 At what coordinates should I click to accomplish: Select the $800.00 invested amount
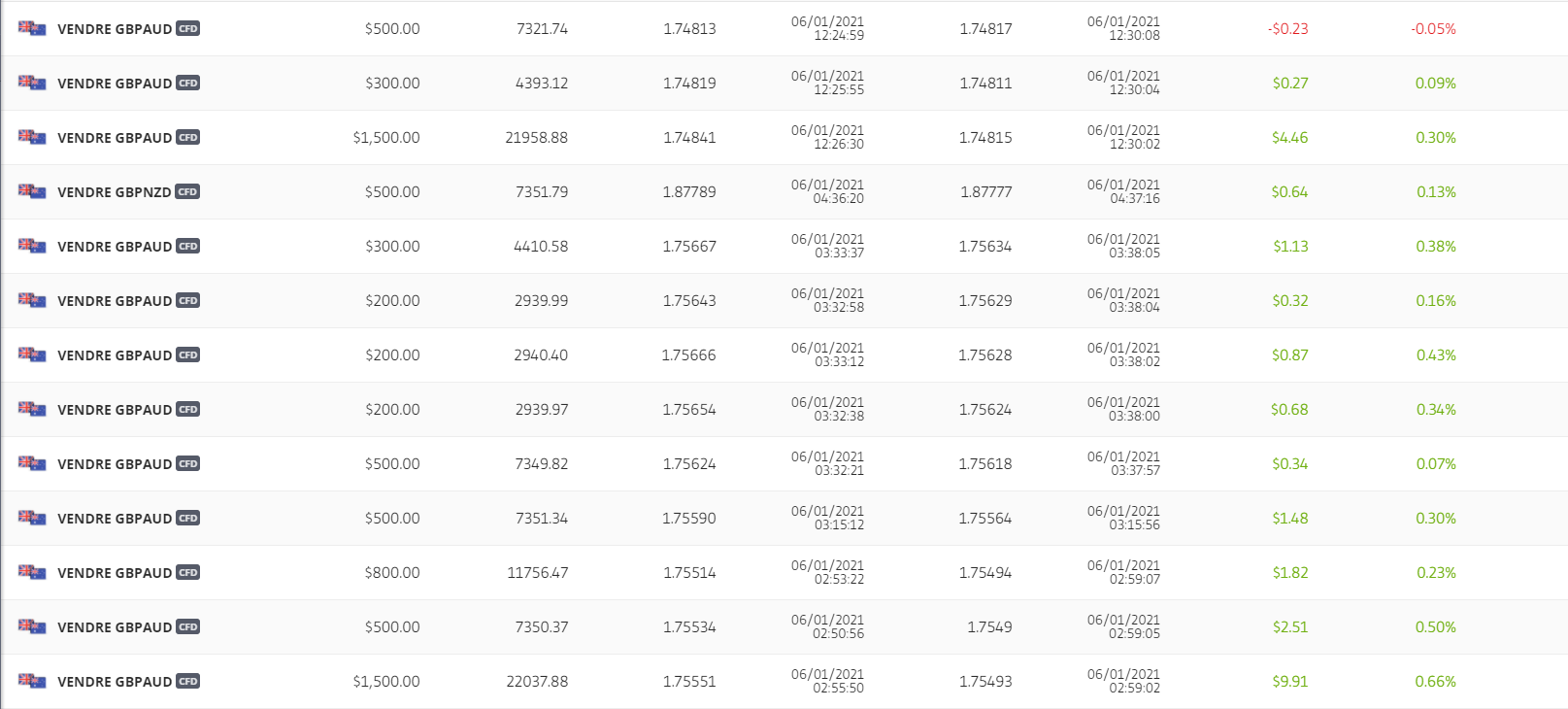tap(392, 573)
